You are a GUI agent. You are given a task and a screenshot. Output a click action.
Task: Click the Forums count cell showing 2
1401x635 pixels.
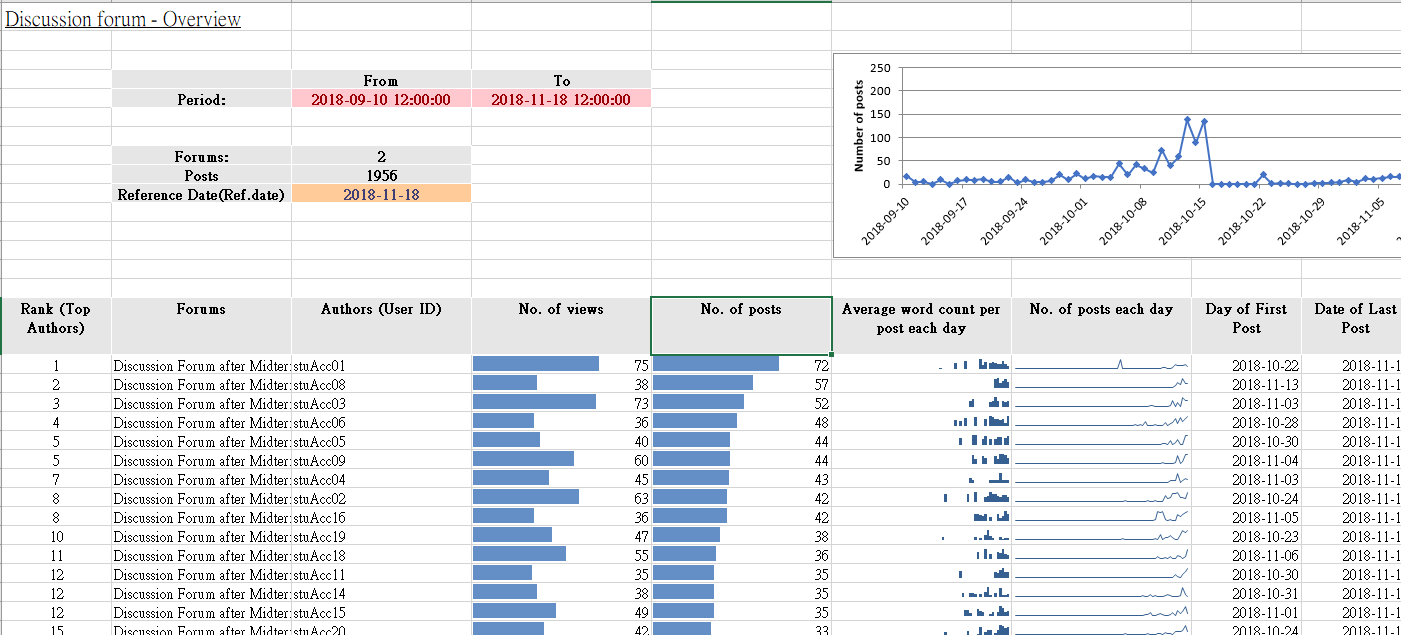pos(381,156)
